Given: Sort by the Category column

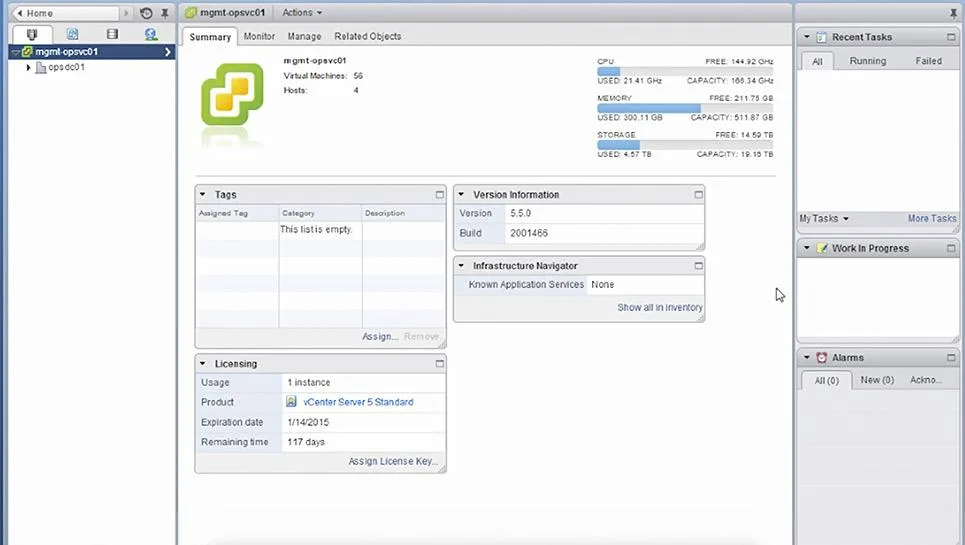Looking at the screenshot, I should pyautogui.click(x=320, y=213).
